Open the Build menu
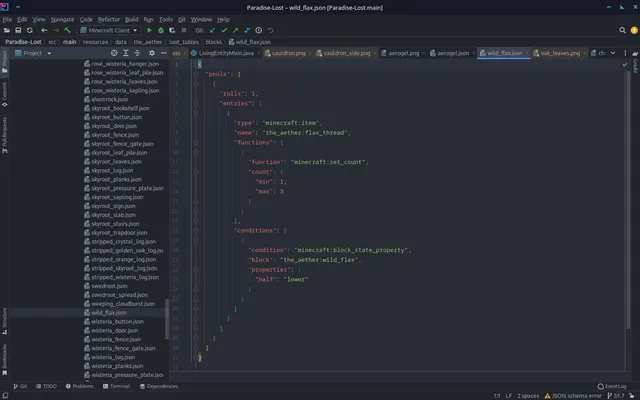This screenshot has width=640, height=400. click(131, 19)
